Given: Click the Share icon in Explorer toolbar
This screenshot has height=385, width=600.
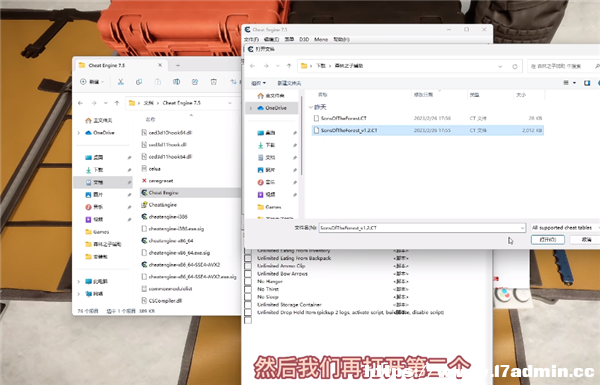Looking at the screenshot, I should [195, 82].
